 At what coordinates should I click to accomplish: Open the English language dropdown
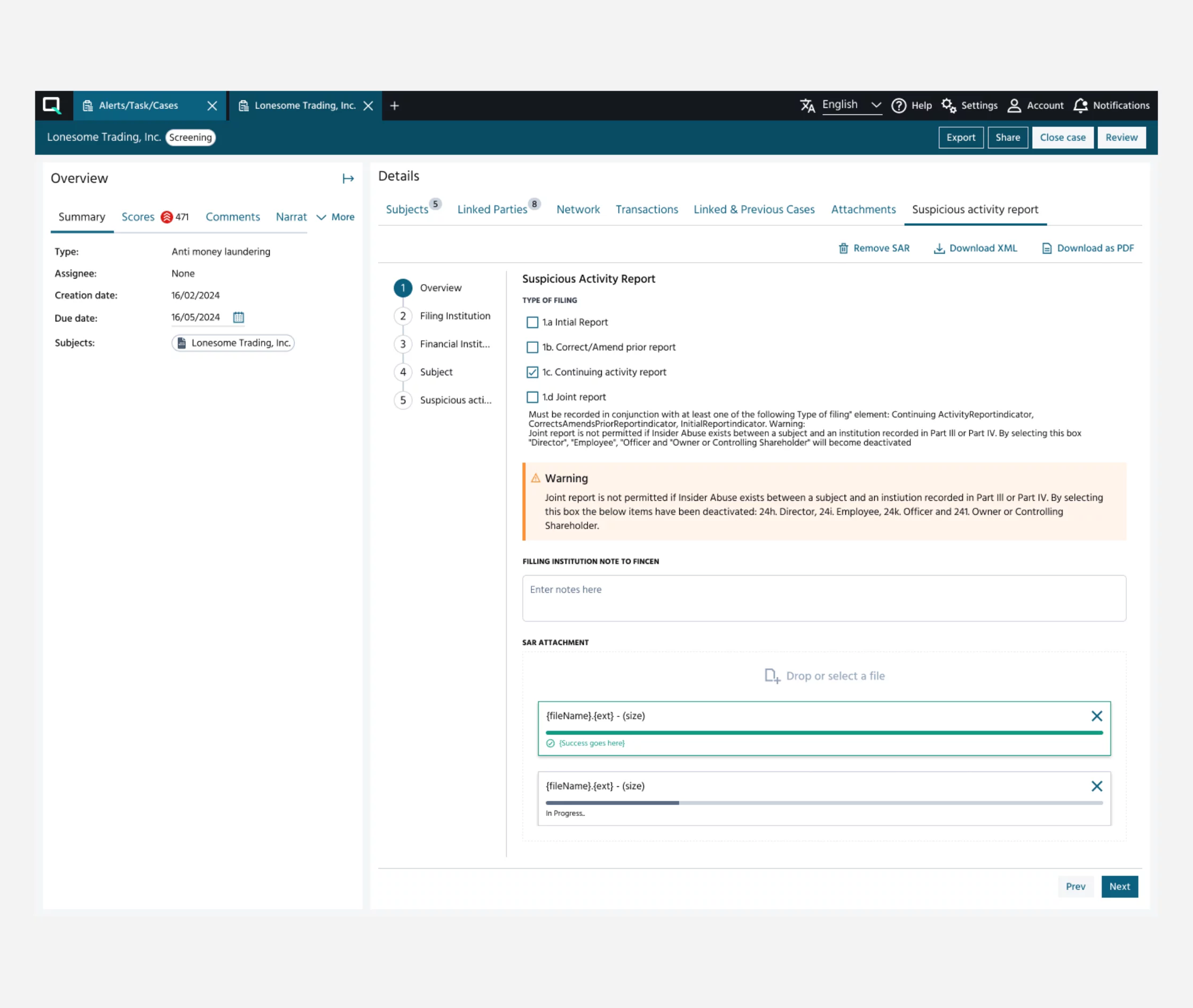point(851,105)
